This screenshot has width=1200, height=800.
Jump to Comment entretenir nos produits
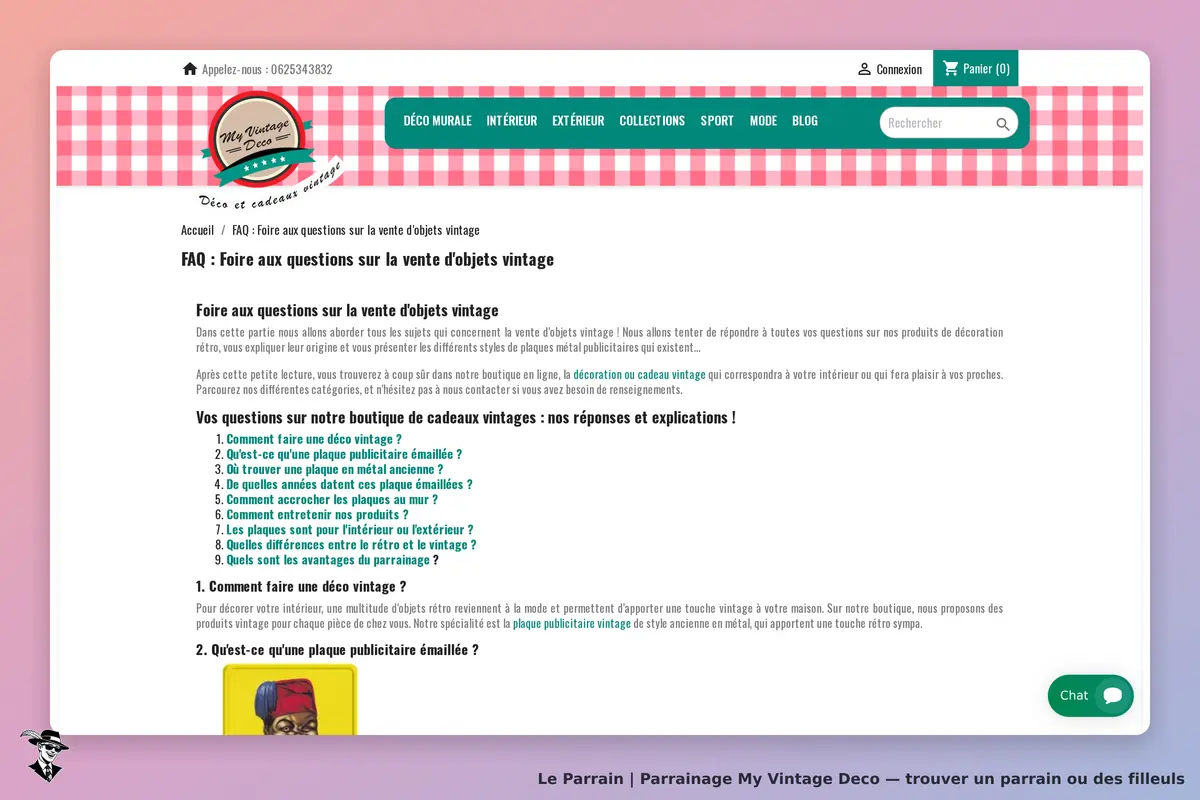[317, 514]
